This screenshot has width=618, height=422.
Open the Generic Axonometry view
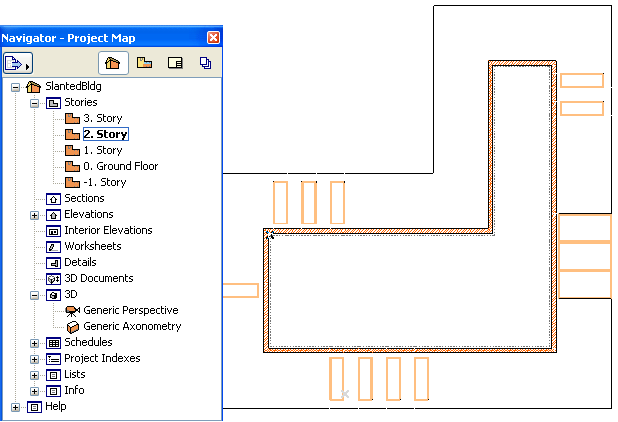132,326
